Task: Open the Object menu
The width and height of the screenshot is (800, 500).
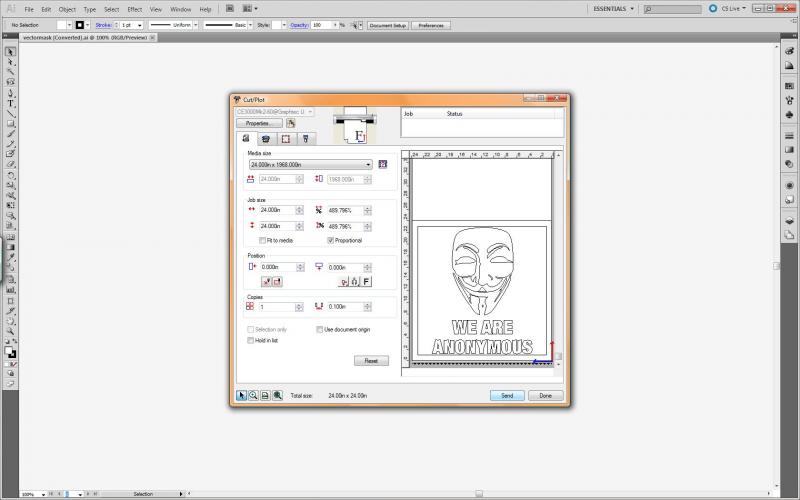Action: [x=67, y=9]
